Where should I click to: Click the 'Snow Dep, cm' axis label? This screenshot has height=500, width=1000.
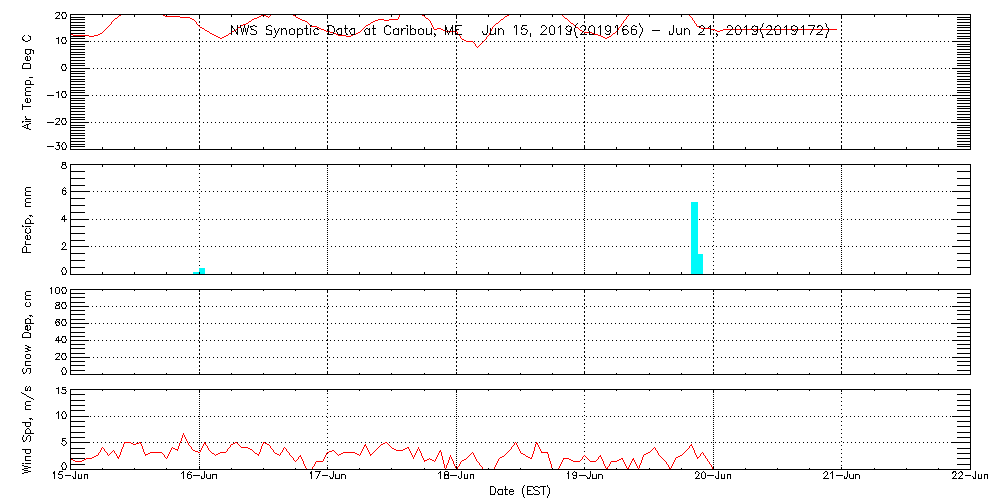(28, 331)
